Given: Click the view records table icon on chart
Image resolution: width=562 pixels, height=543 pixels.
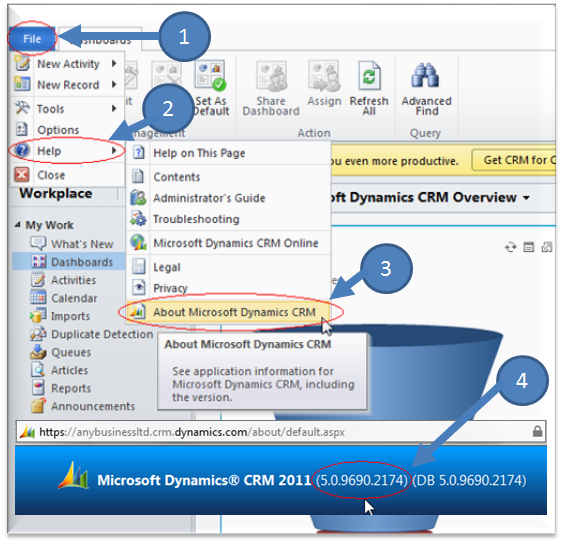Looking at the screenshot, I should [x=529, y=247].
